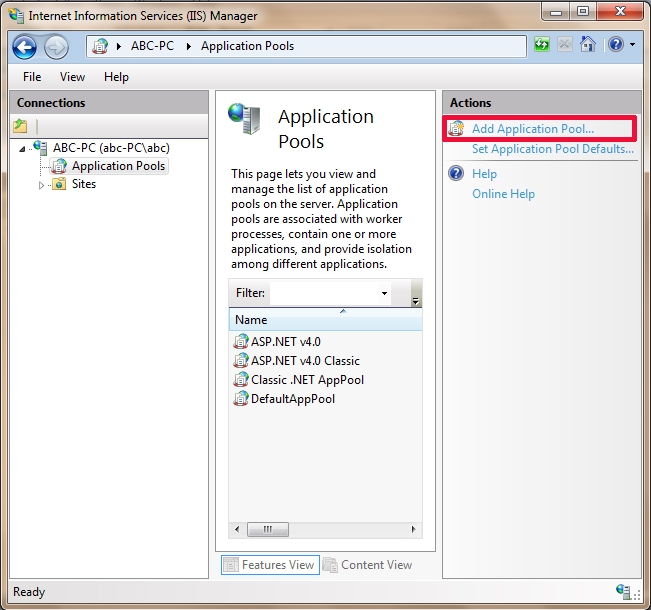Go back with the blue Back arrow
This screenshot has width=651, height=610.
click(x=24, y=47)
